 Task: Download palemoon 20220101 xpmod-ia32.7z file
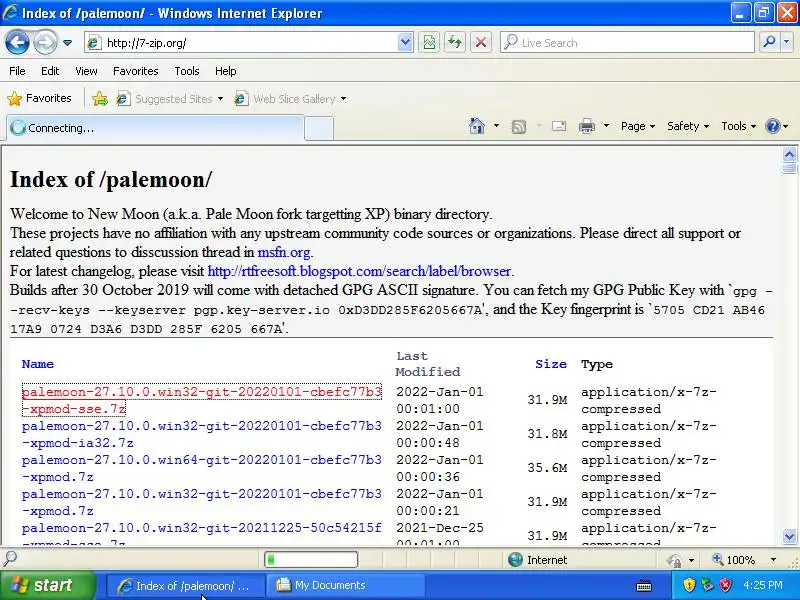202,434
